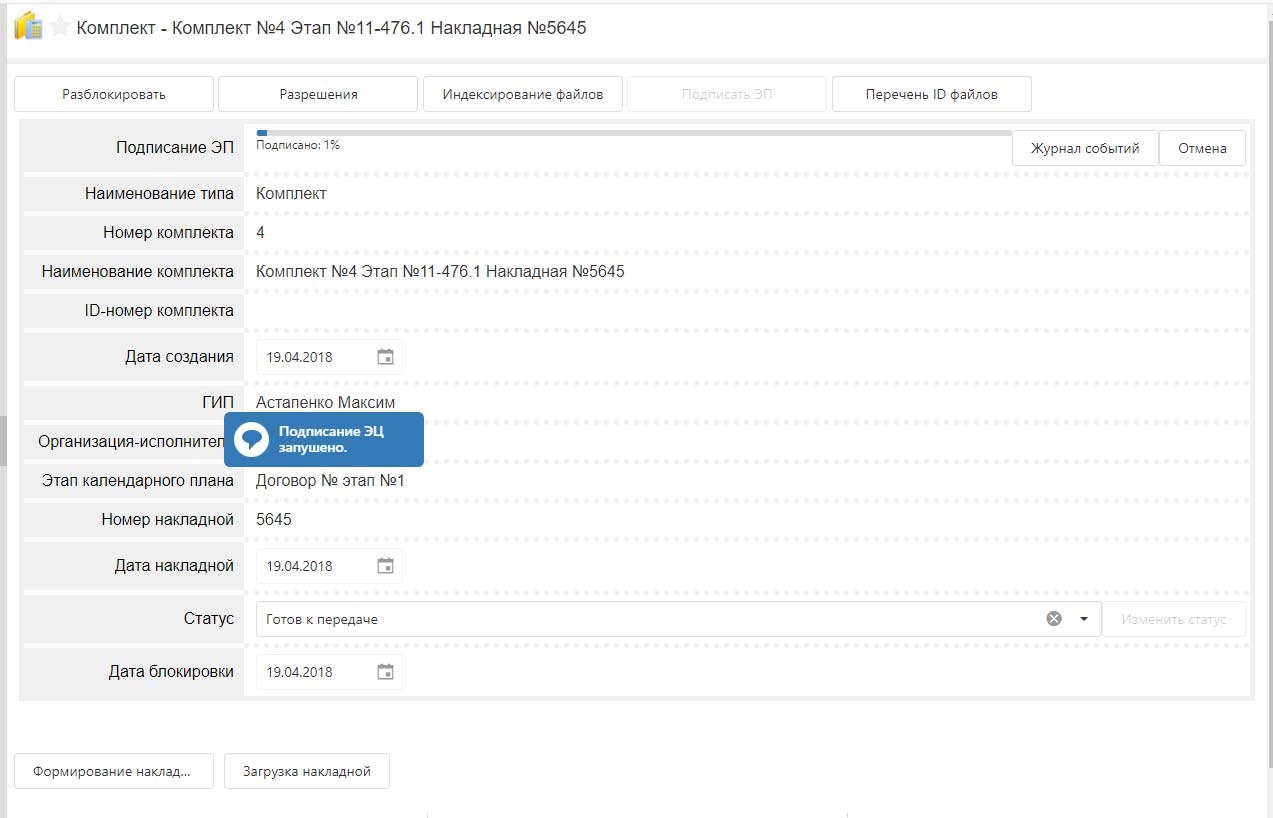The image size is (1273, 818).
Task: Click the Номер комплекта value 4
Action: [261, 233]
